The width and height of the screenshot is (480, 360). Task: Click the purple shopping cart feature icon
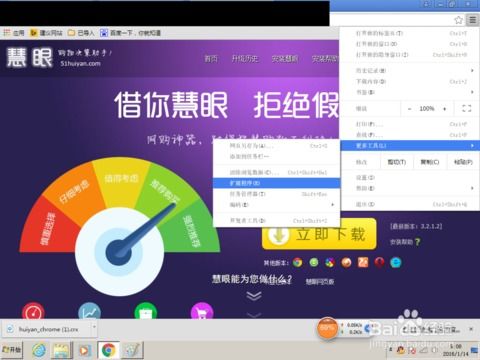202,311
